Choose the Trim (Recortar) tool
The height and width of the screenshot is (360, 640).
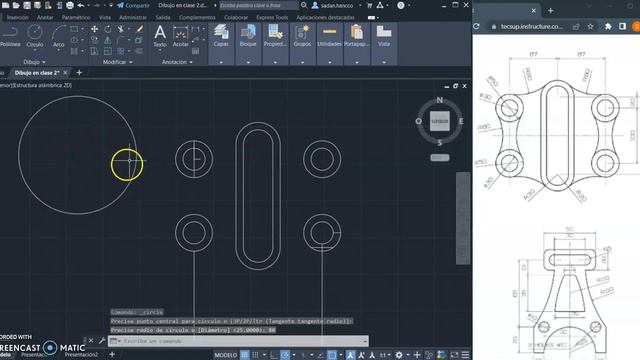click(121, 29)
